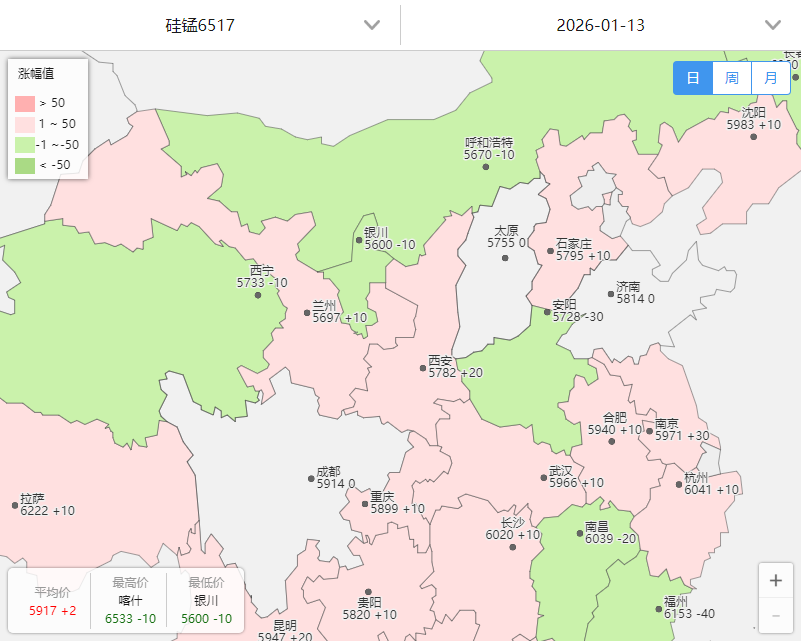This screenshot has height=641, width=801.
Task: Click the 银川 city marker dot
Action: (359, 240)
